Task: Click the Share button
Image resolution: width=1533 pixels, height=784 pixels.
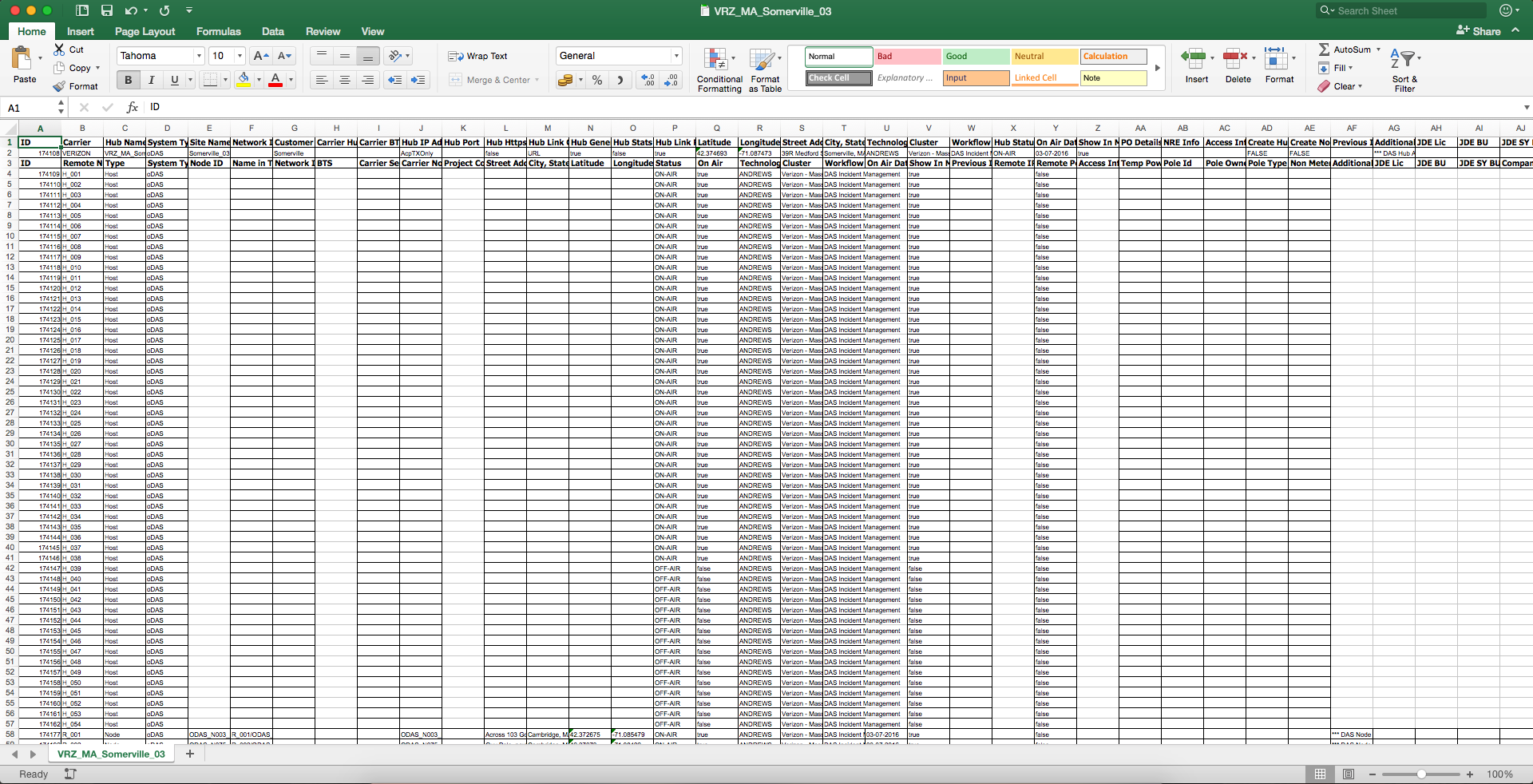Action: click(1479, 31)
